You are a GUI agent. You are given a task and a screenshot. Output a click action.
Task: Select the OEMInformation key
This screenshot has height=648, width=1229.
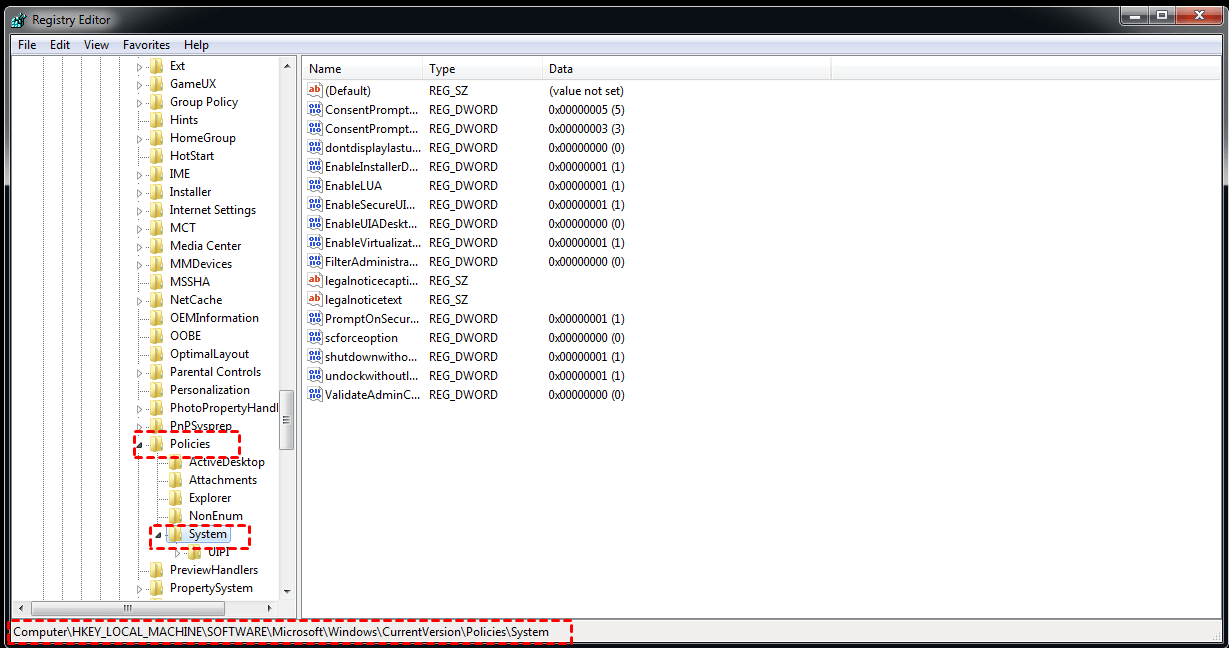pos(214,318)
